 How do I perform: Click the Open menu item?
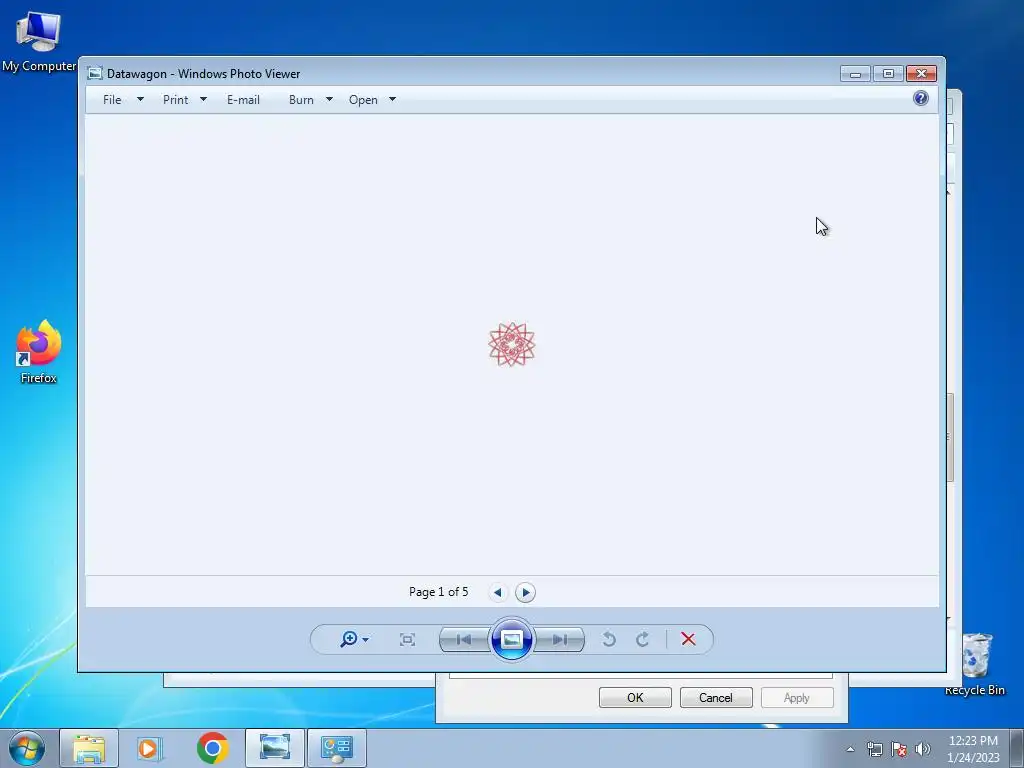[x=363, y=100]
